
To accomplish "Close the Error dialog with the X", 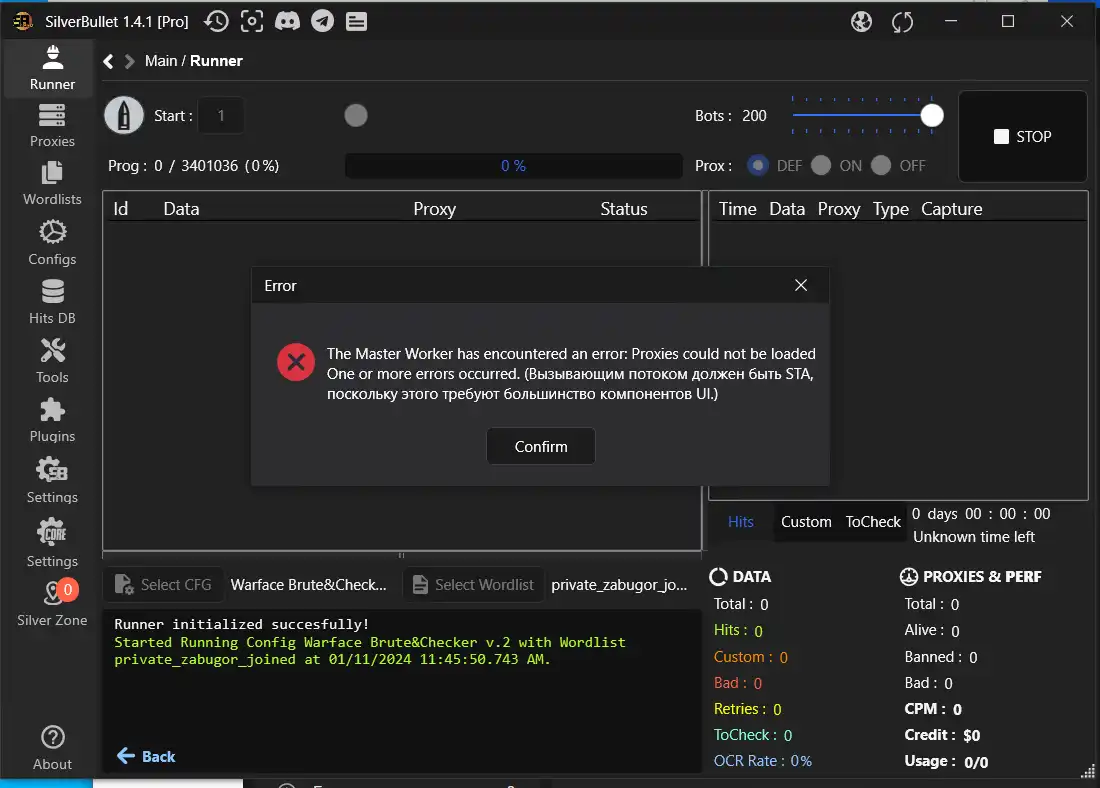I will [801, 285].
